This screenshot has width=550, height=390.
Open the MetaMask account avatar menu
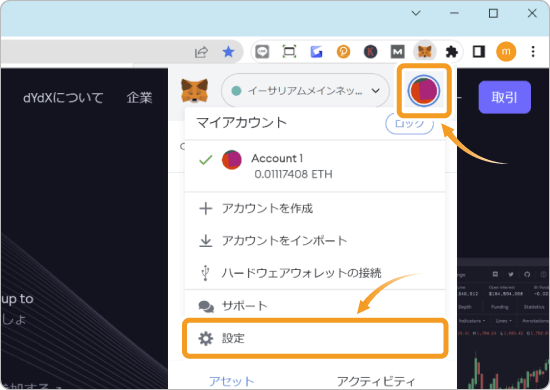coord(424,90)
